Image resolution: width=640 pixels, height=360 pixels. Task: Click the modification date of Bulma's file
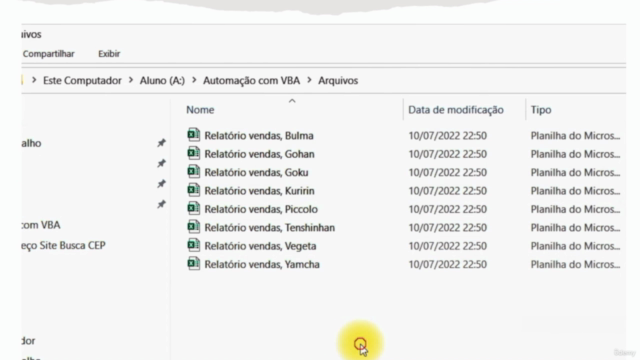point(447,136)
